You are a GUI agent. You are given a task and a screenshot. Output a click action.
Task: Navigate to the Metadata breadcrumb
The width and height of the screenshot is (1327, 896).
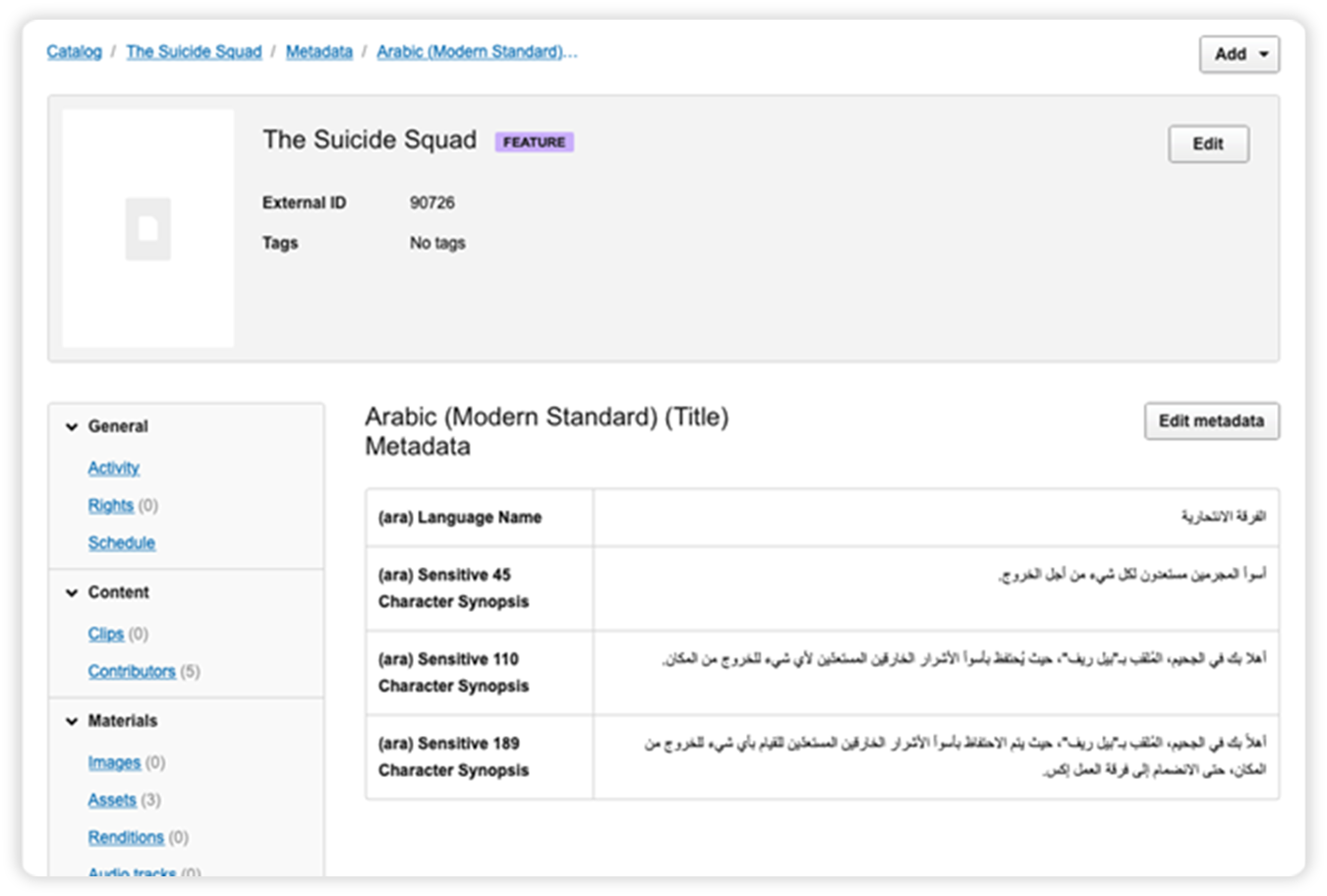click(x=318, y=51)
